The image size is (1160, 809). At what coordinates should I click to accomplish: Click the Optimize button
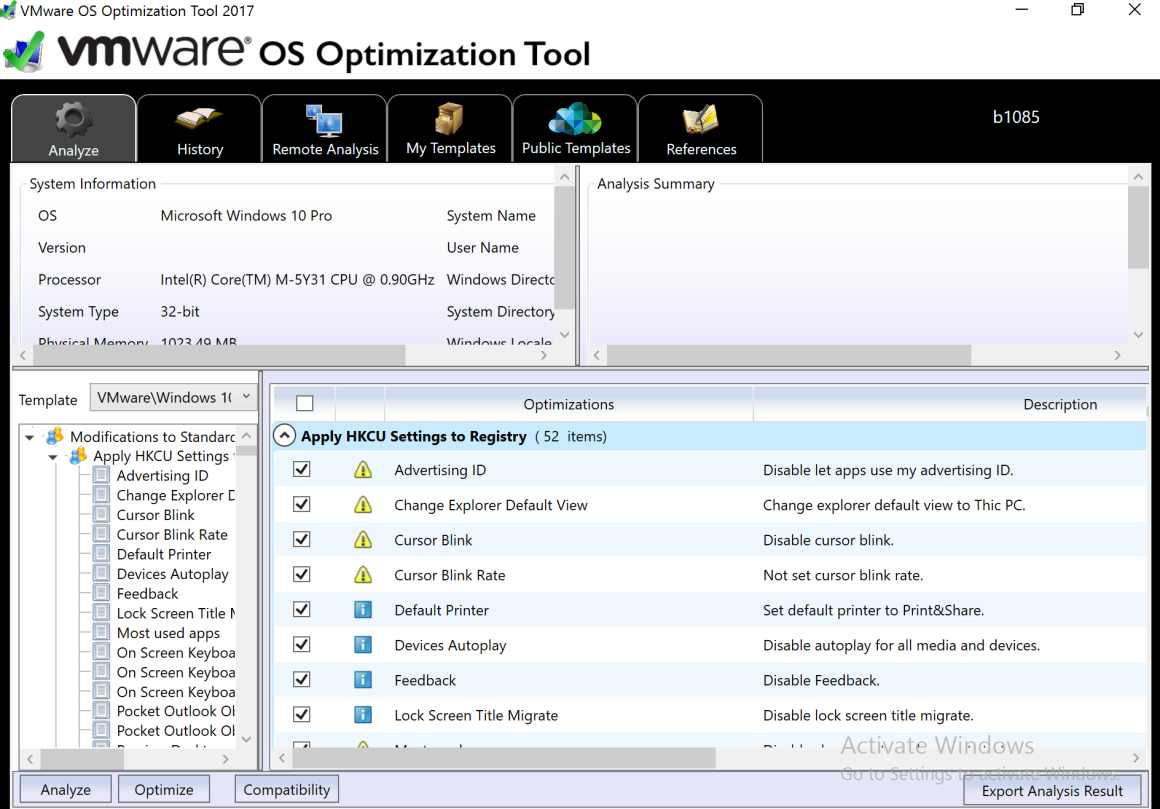tap(163, 789)
